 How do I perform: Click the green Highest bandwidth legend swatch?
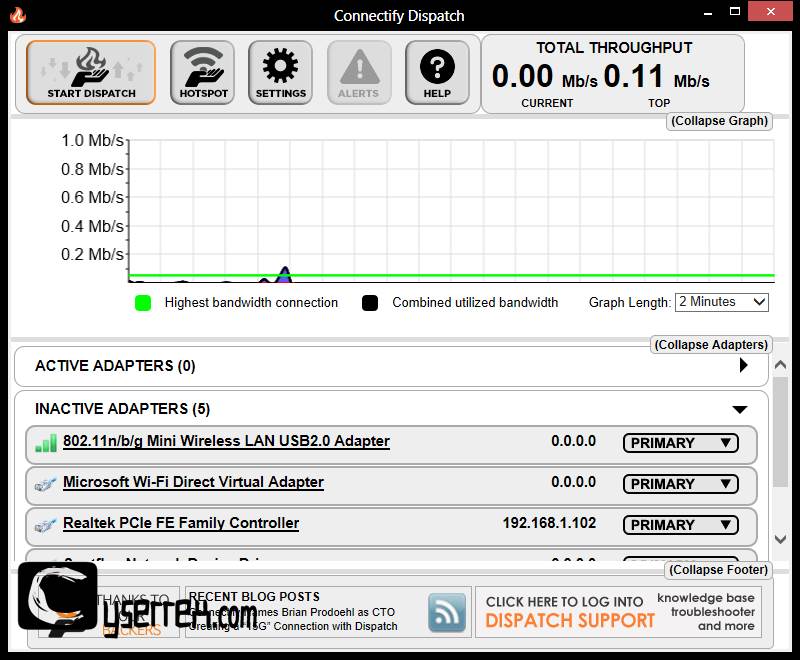coord(143,303)
